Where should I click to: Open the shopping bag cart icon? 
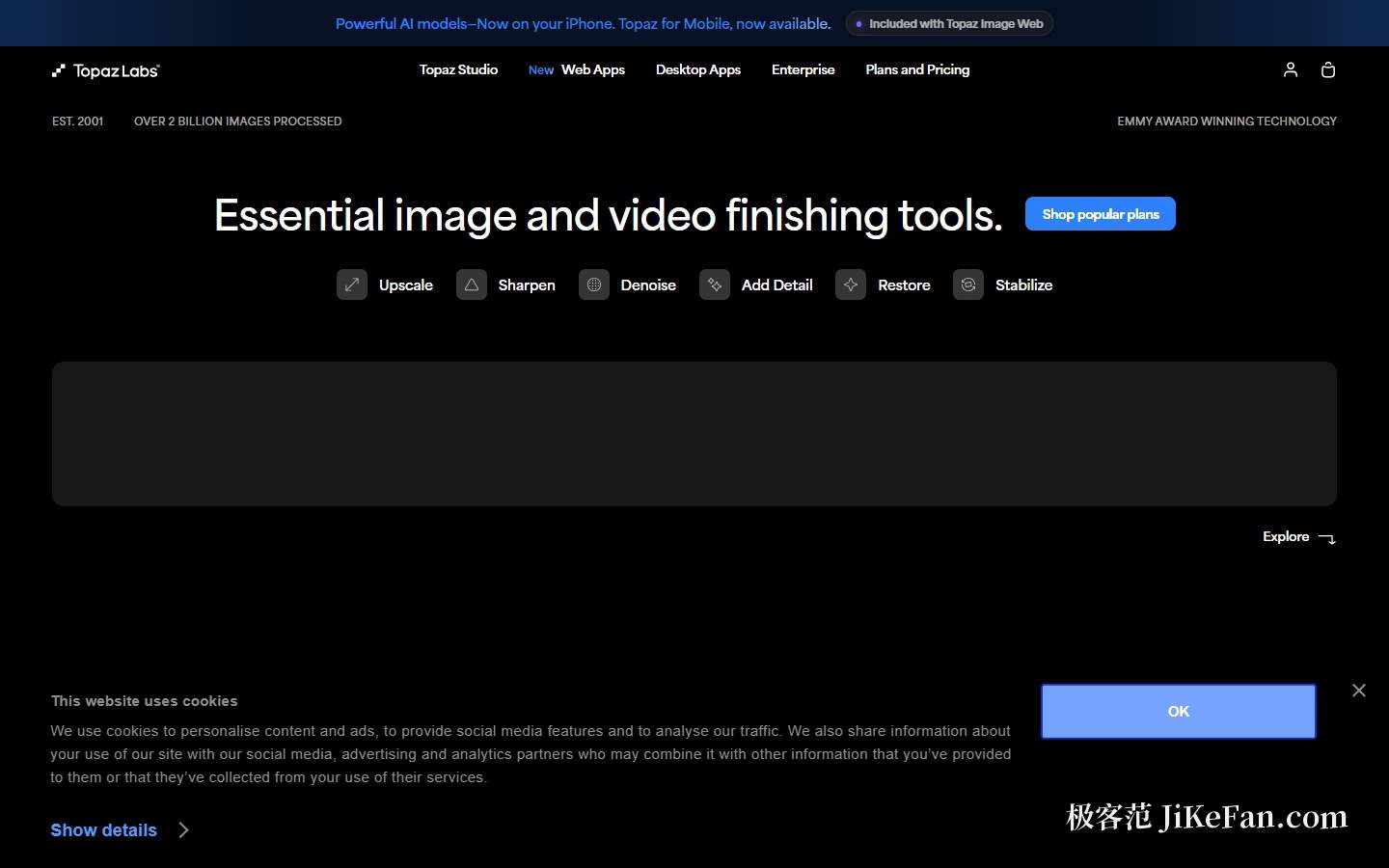click(1328, 69)
